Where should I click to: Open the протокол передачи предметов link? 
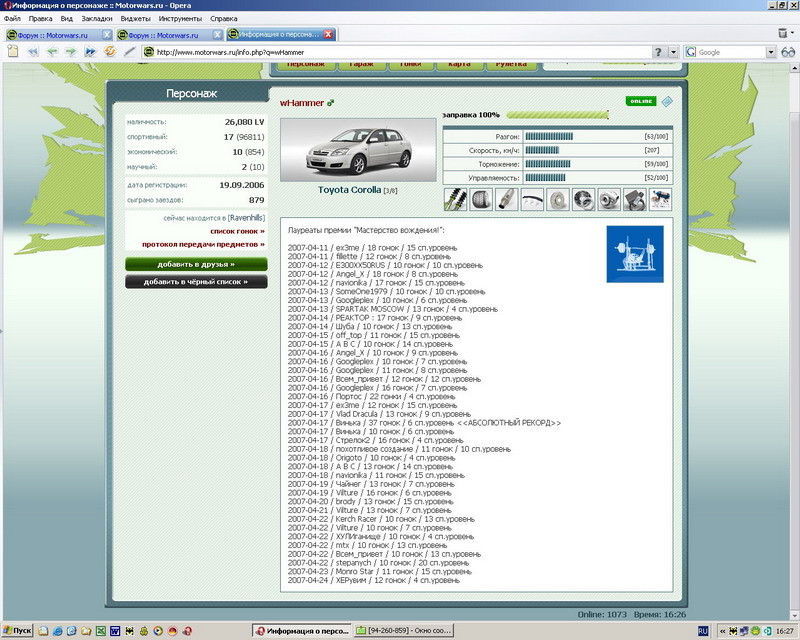tap(203, 244)
